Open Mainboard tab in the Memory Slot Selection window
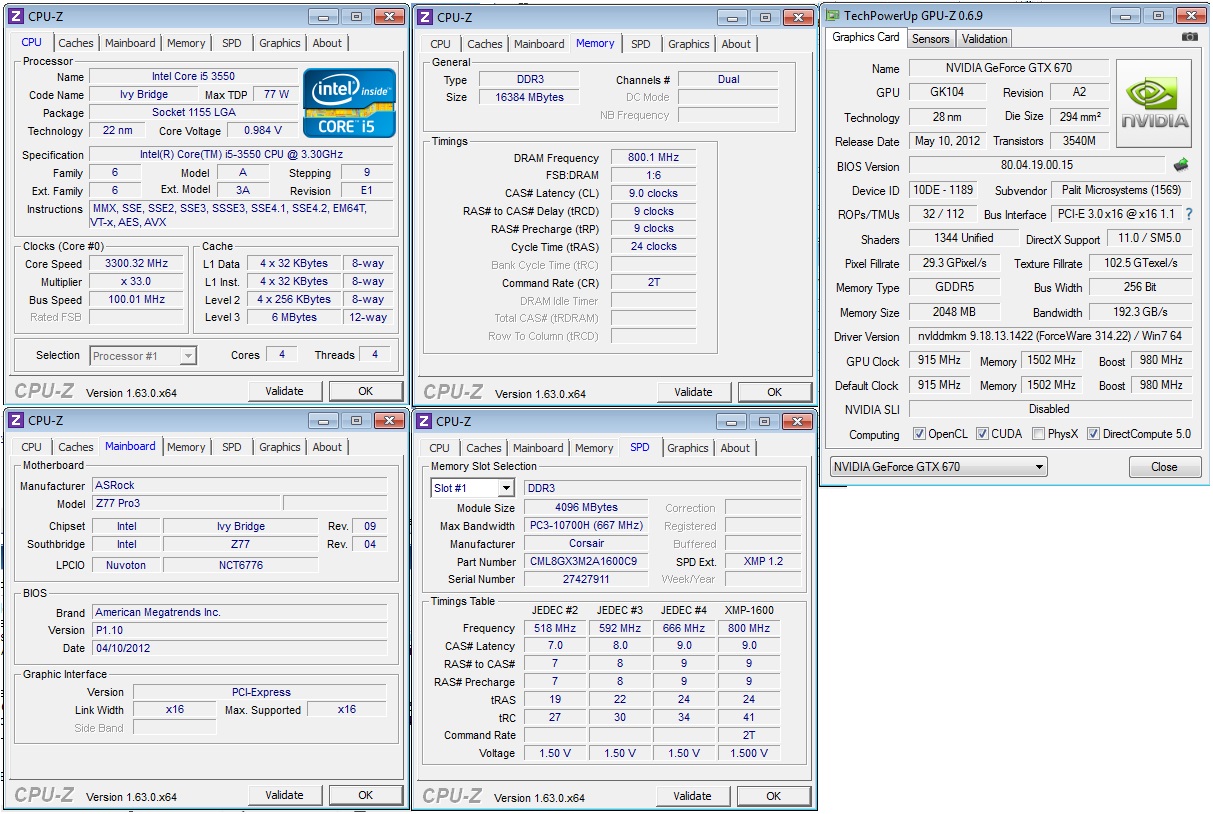 pos(538,448)
